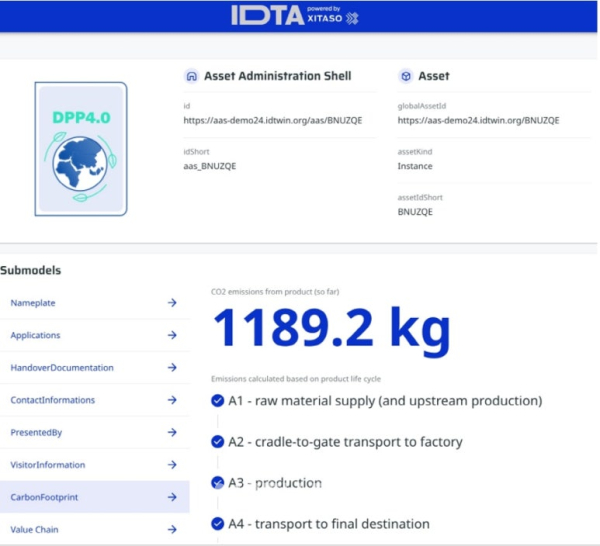Click the arrow icon beside HandoverDocumentation
This screenshot has height=546, width=600.
coord(172,368)
